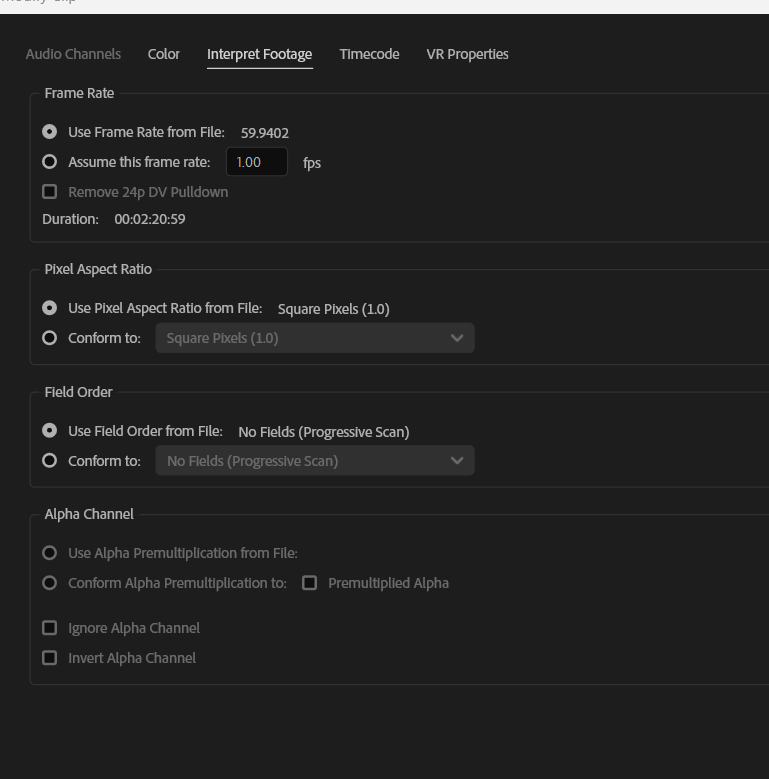The height and width of the screenshot is (779, 769).
Task: Open the VR Properties tab
Action: (x=467, y=54)
